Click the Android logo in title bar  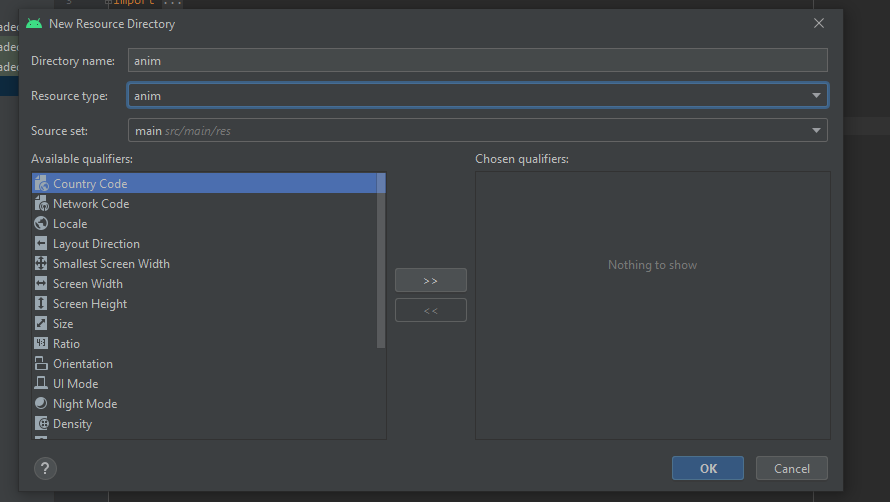(34, 24)
